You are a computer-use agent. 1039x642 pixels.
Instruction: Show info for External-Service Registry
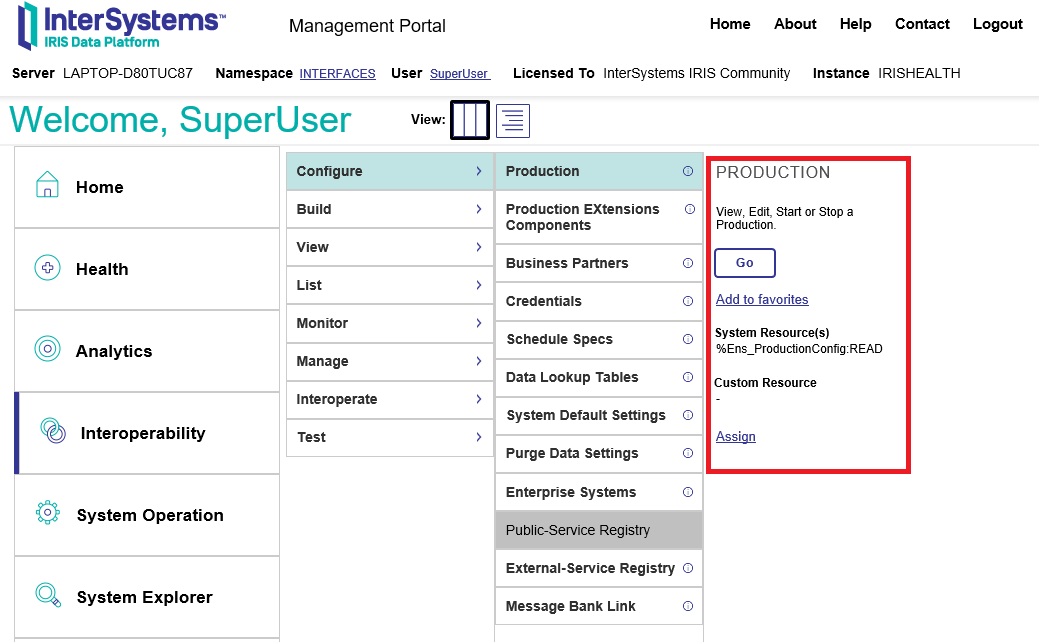pos(688,568)
